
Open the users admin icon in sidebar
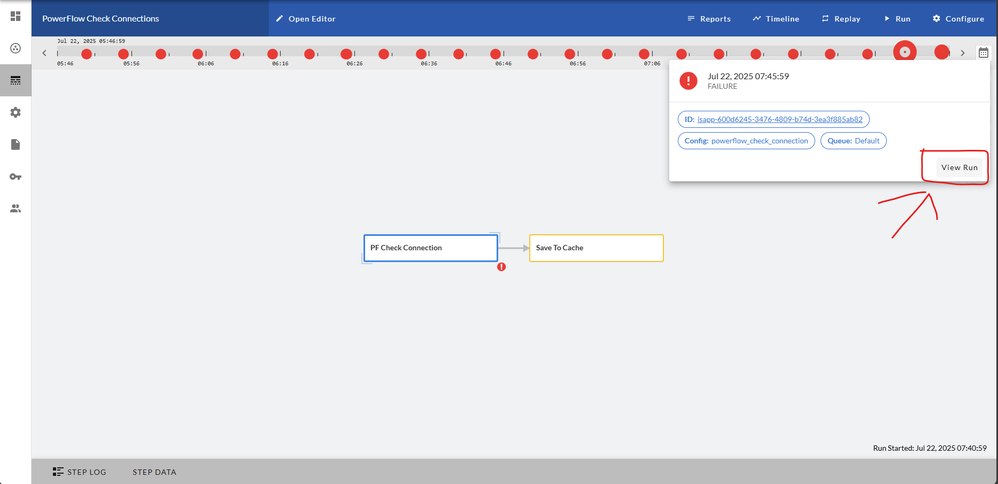pyautogui.click(x=15, y=208)
